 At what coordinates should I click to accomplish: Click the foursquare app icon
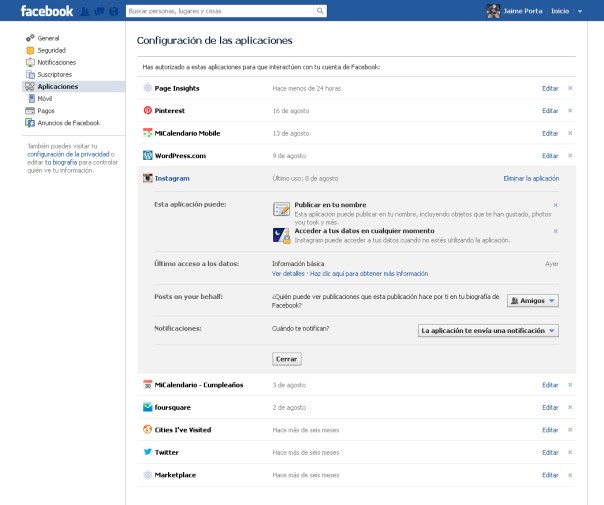tap(147, 407)
